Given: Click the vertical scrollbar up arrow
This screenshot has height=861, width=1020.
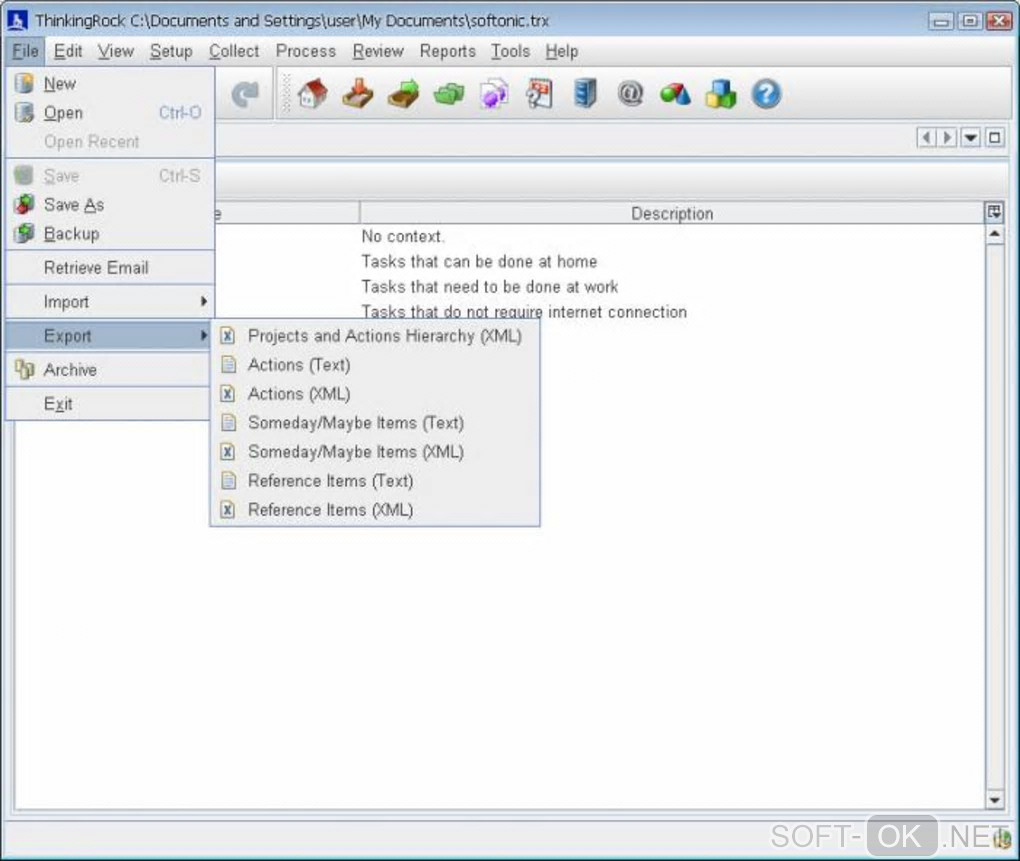Looking at the screenshot, I should pyautogui.click(x=995, y=234).
